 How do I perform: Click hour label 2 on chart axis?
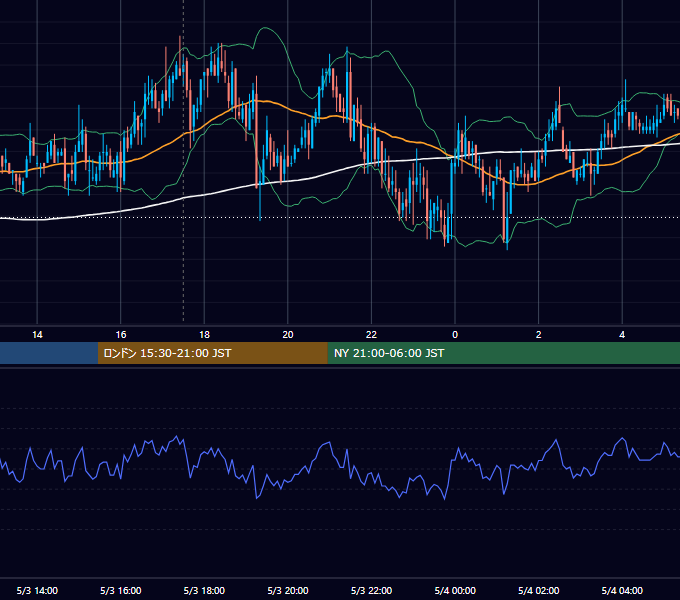tap(538, 335)
